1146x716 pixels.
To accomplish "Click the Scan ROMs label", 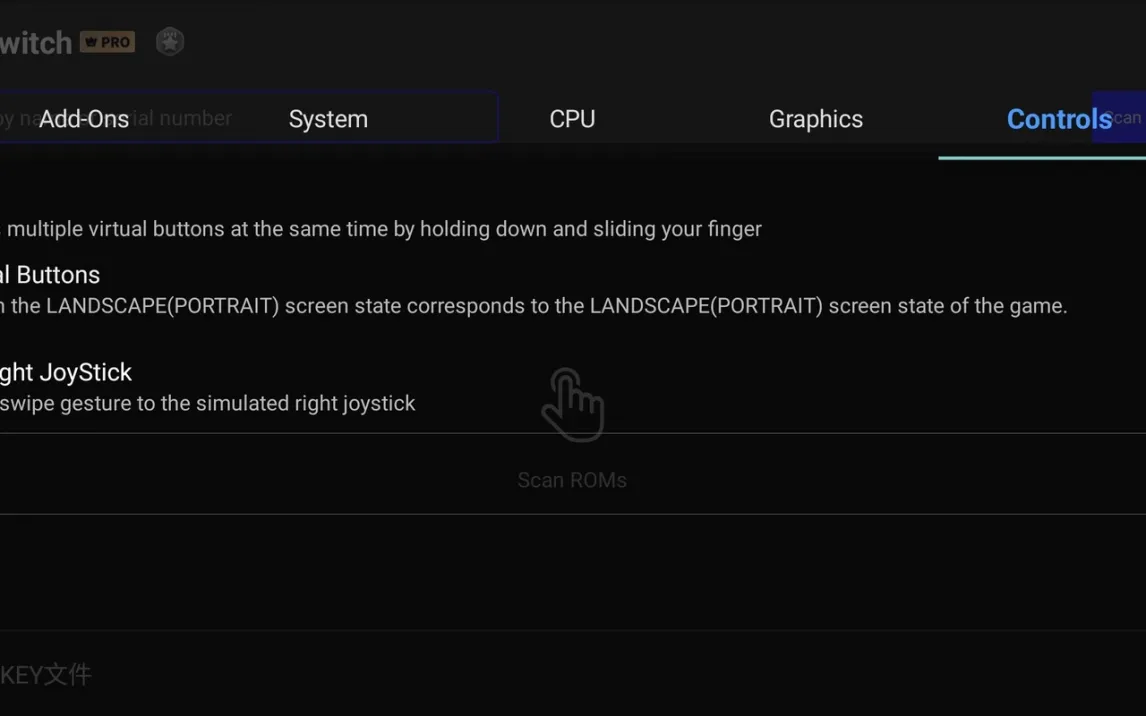I will (572, 480).
